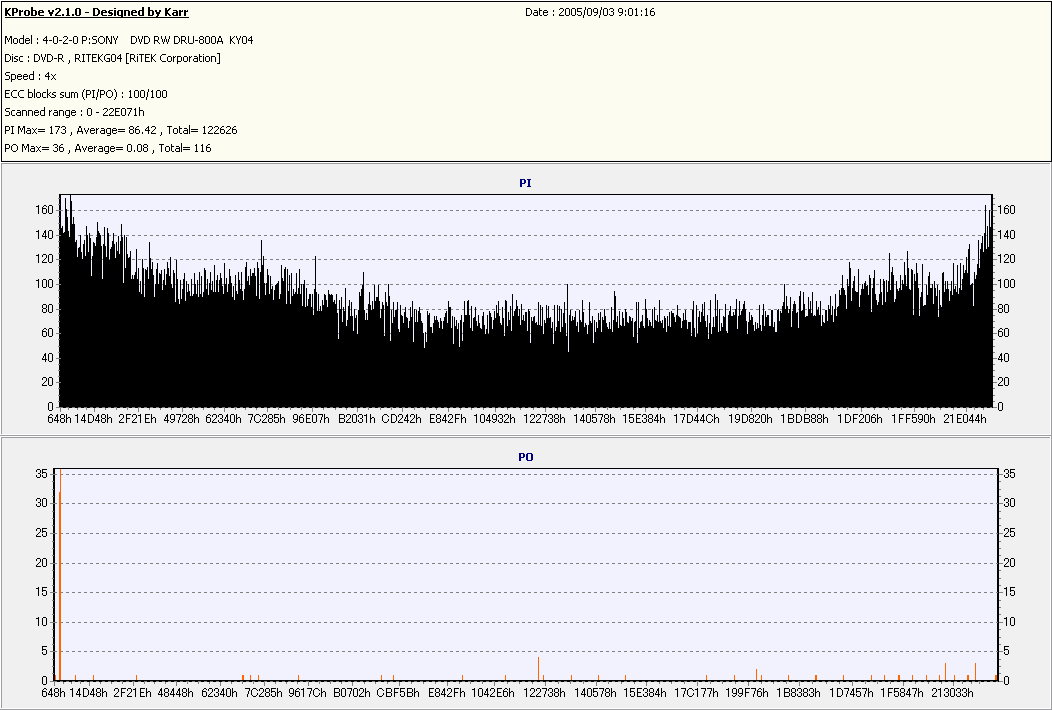Select the Model SONY DVD RW DRU-800A line
Viewport: 1052px width, 710px height.
point(129,40)
